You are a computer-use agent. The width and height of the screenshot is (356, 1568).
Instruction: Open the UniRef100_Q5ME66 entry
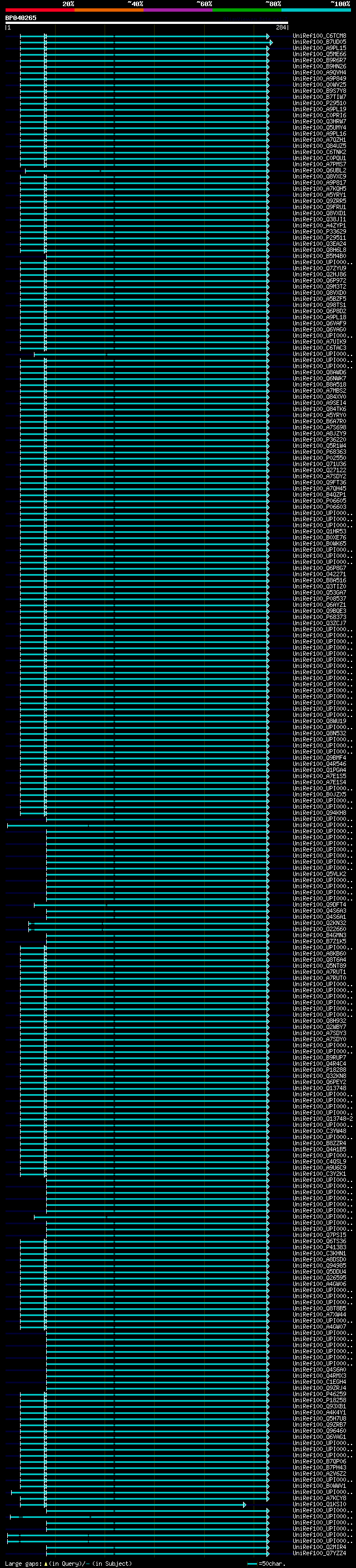pyautogui.click(x=319, y=54)
